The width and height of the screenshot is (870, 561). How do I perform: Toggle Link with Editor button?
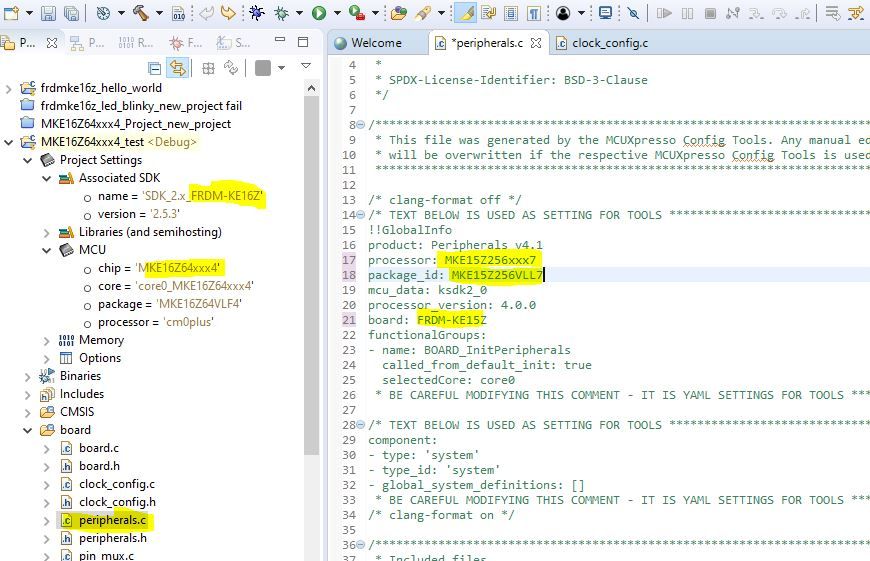(178, 68)
